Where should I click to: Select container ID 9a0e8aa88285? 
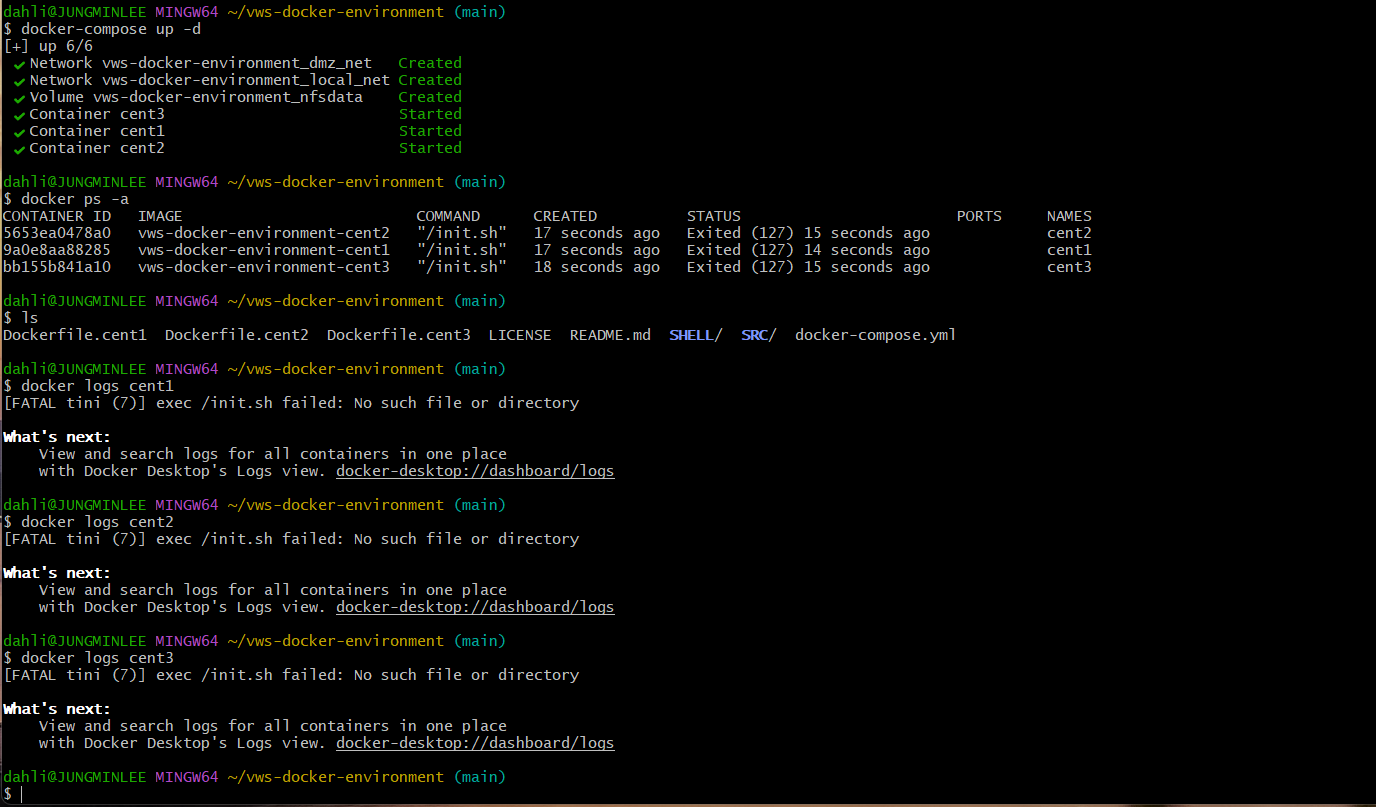[57, 250]
